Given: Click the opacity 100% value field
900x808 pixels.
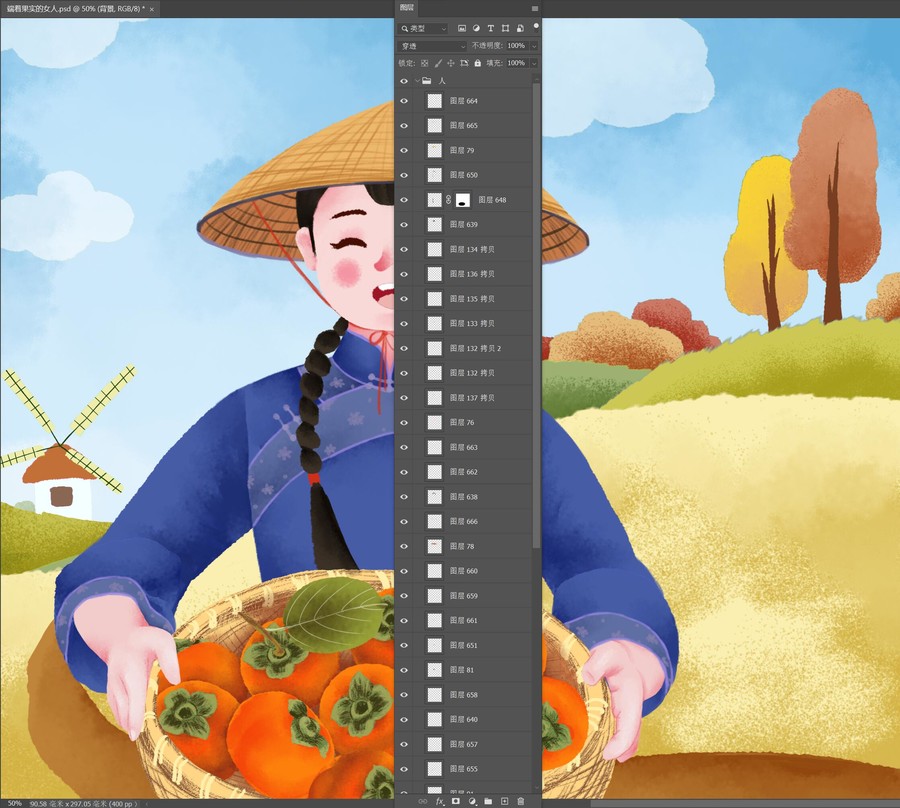Looking at the screenshot, I should (516, 45).
